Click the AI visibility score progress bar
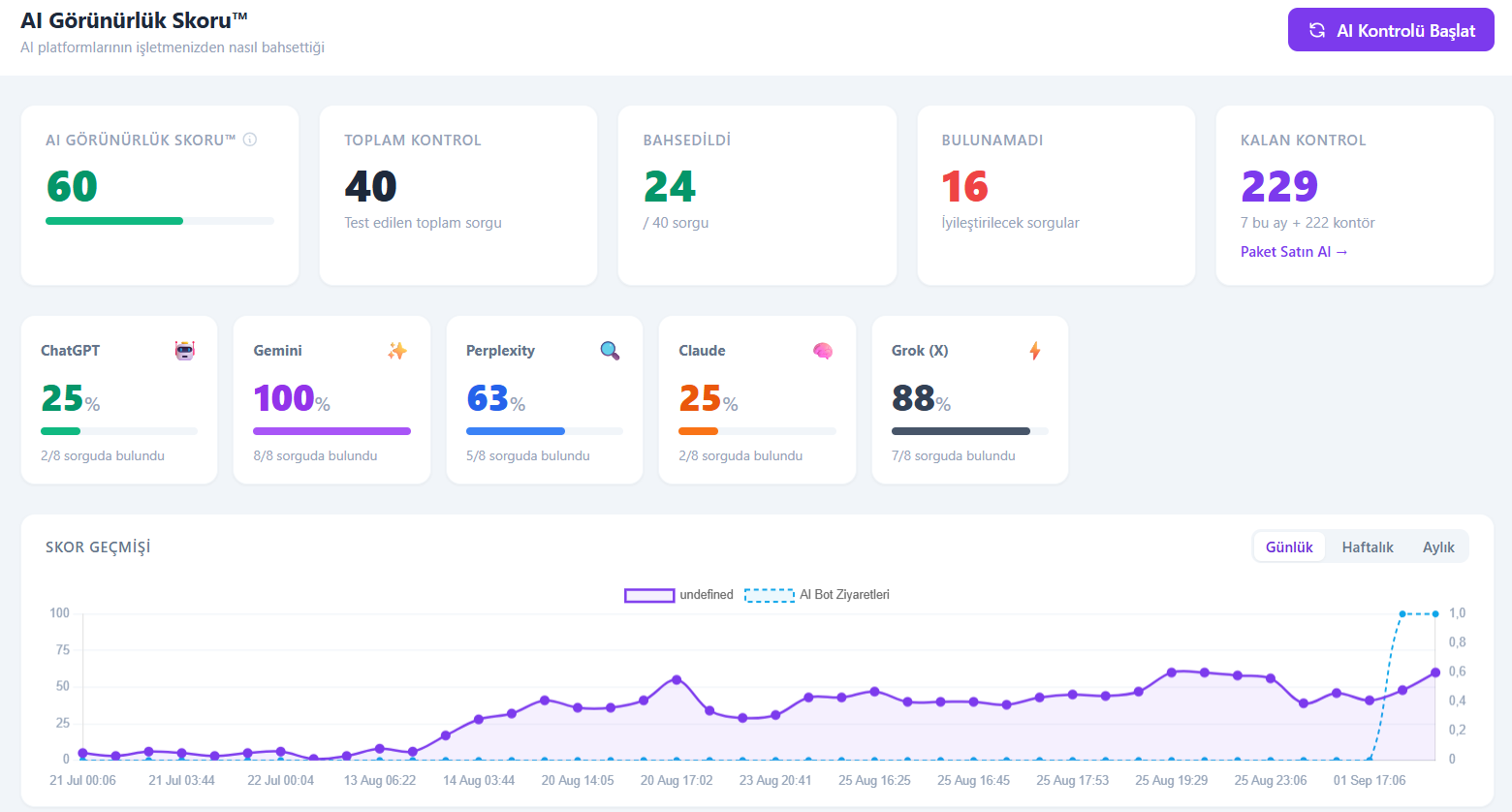The image size is (1512, 812). (160, 221)
